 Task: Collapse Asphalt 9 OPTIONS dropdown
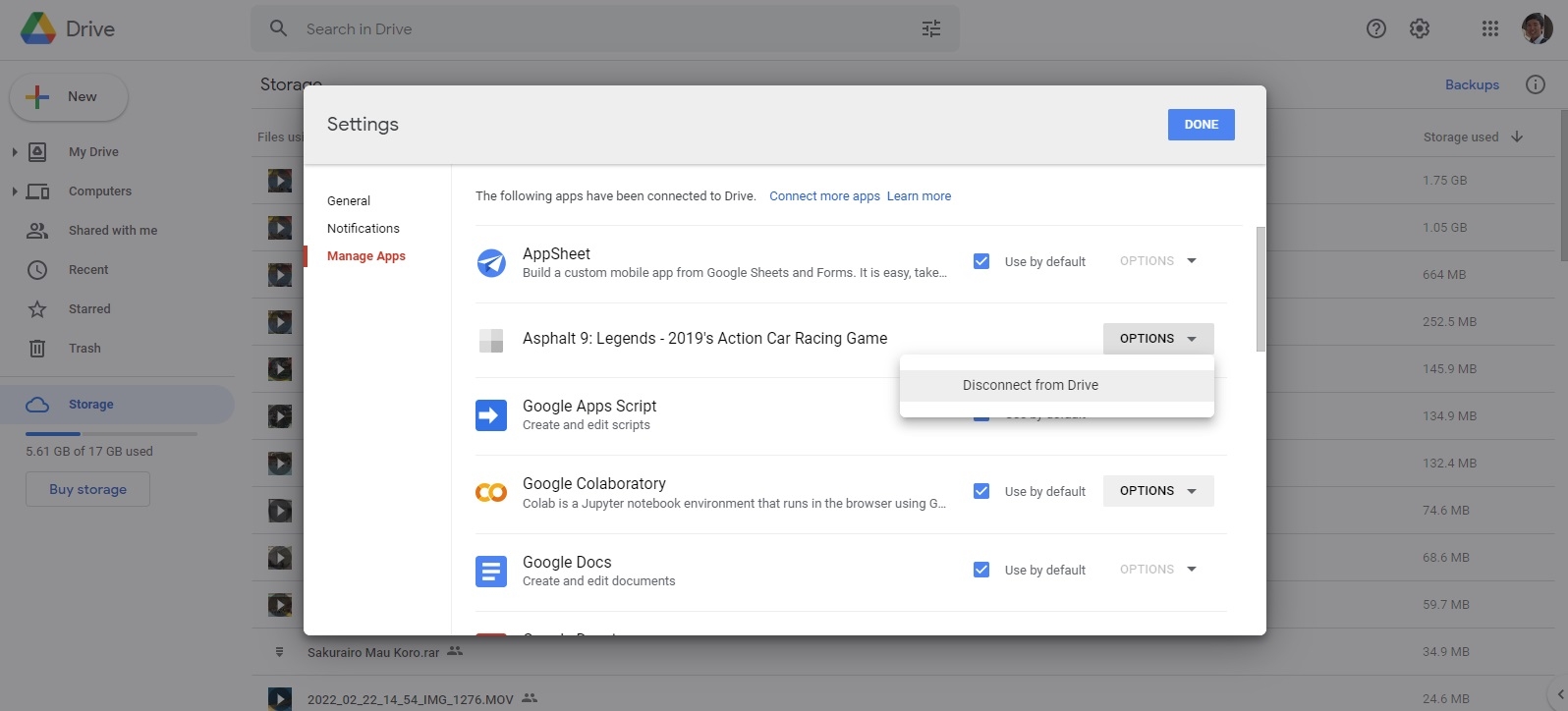pos(1158,339)
